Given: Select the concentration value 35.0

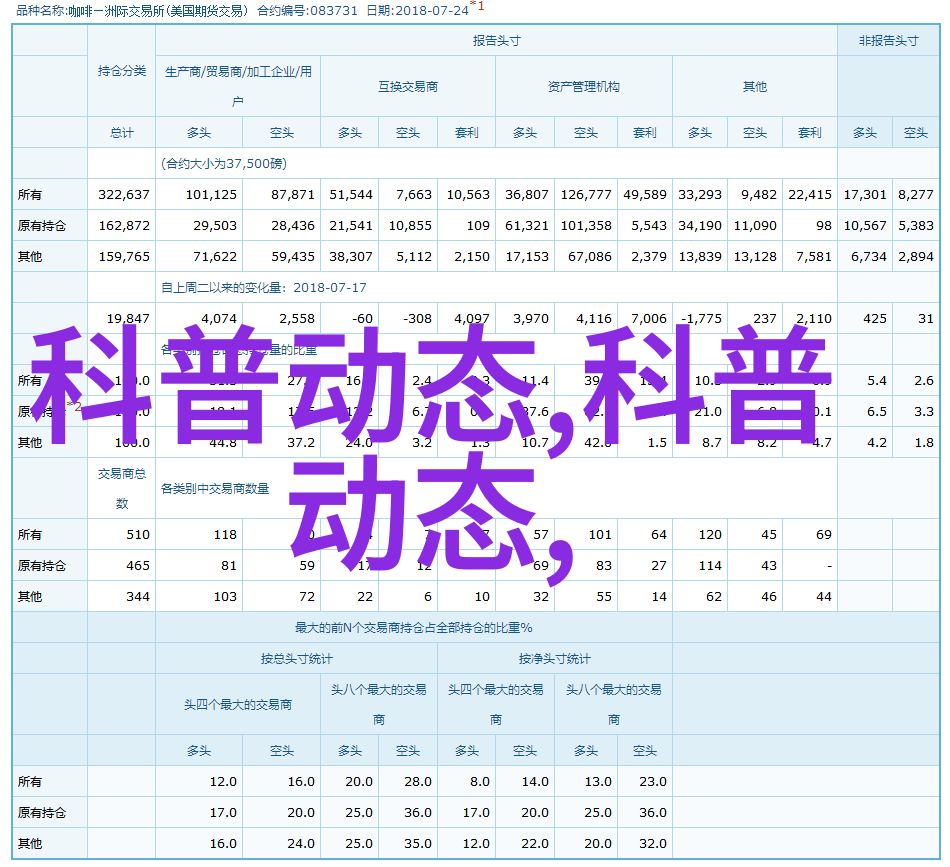Looking at the screenshot, I should coord(417,843).
